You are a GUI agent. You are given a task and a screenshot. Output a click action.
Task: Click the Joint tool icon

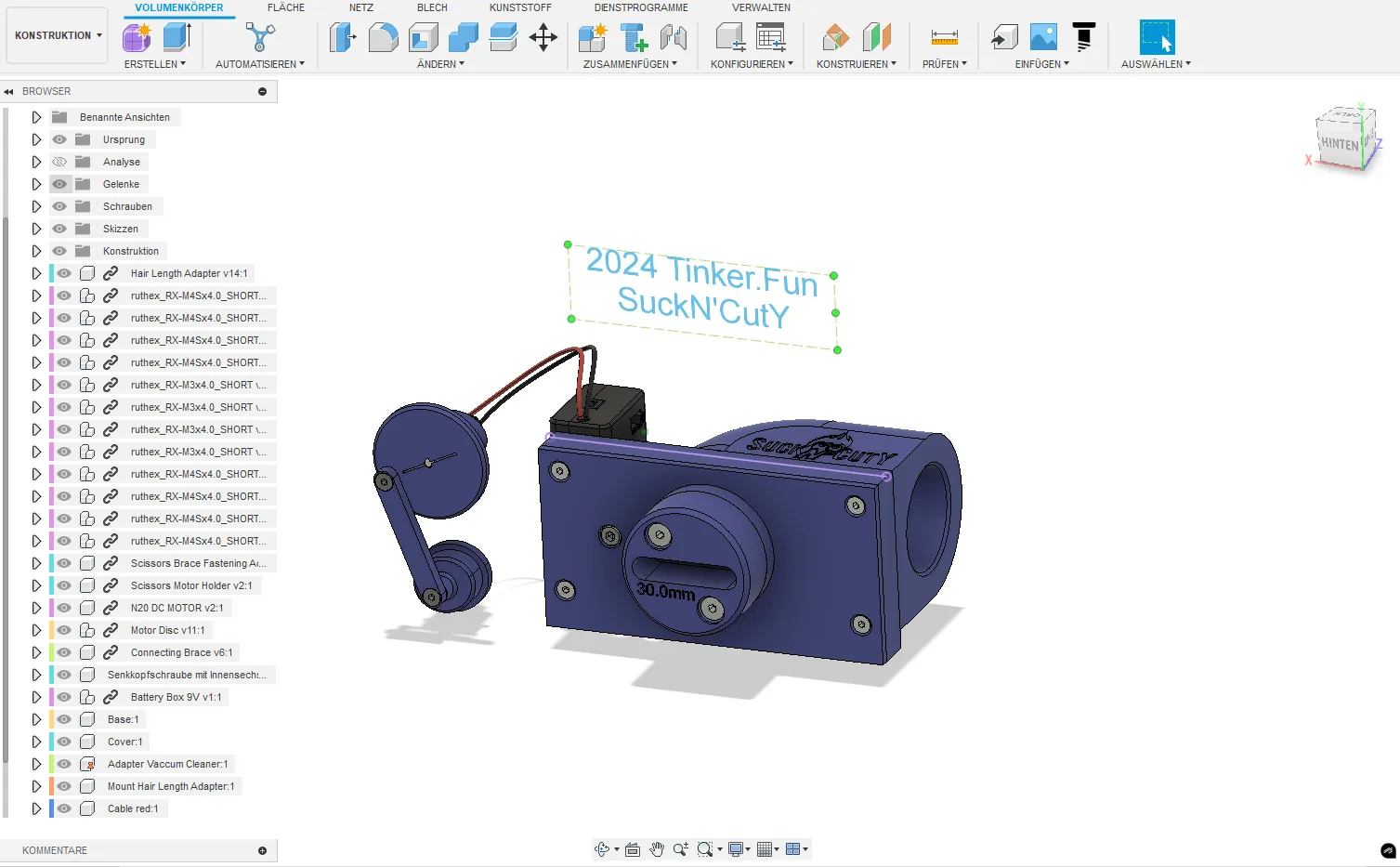click(674, 37)
